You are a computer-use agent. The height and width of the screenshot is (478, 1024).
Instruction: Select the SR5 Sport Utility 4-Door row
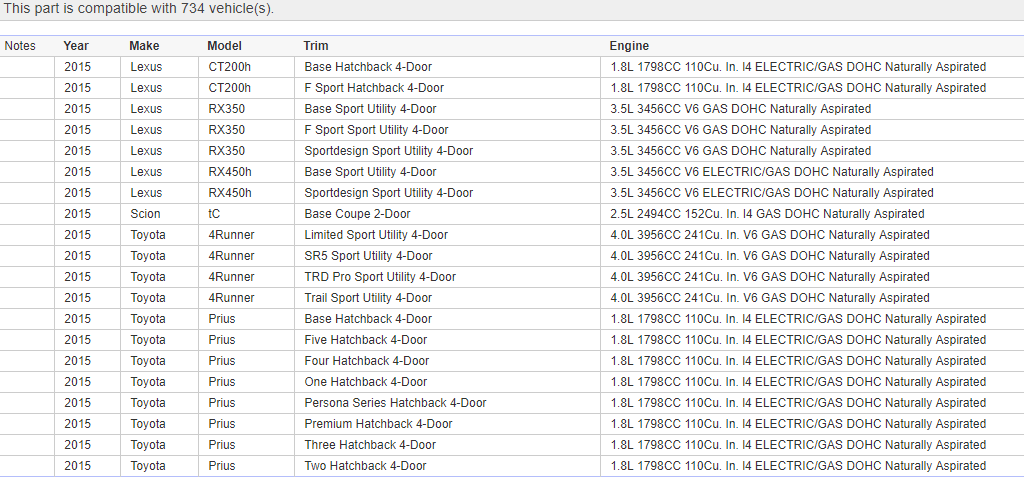tap(370, 256)
